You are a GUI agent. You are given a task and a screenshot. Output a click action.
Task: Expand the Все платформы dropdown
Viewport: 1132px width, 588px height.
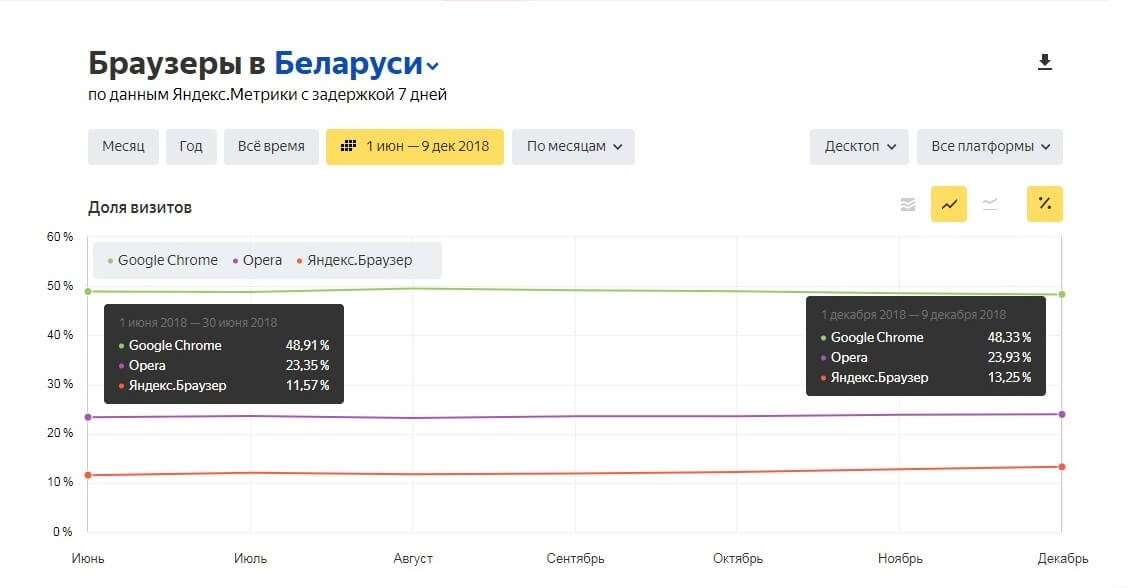[989, 146]
